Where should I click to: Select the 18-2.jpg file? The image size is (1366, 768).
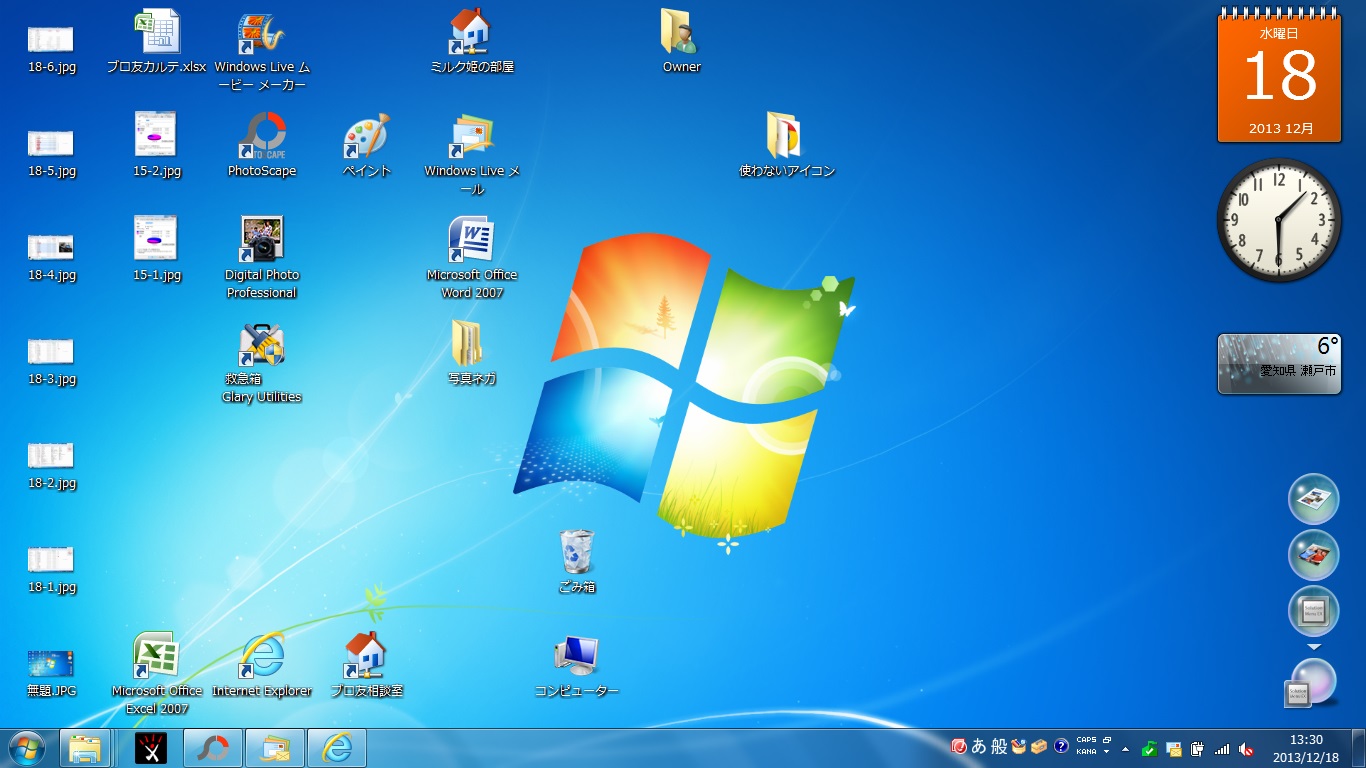(x=51, y=464)
